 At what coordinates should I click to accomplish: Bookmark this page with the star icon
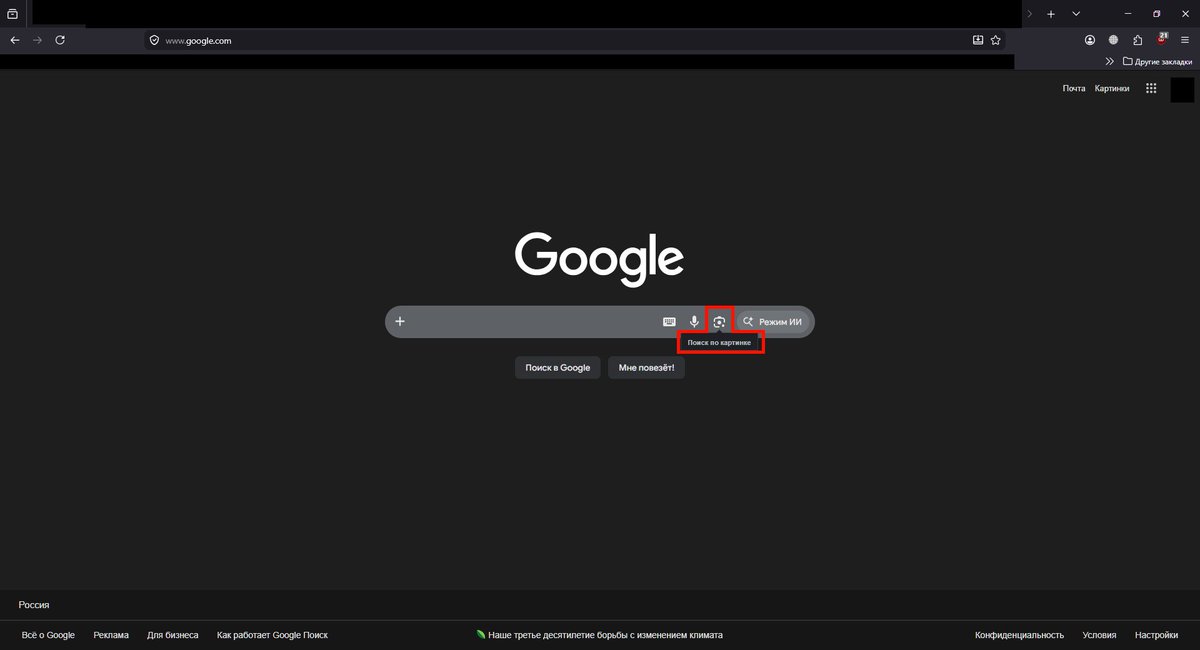coord(996,41)
